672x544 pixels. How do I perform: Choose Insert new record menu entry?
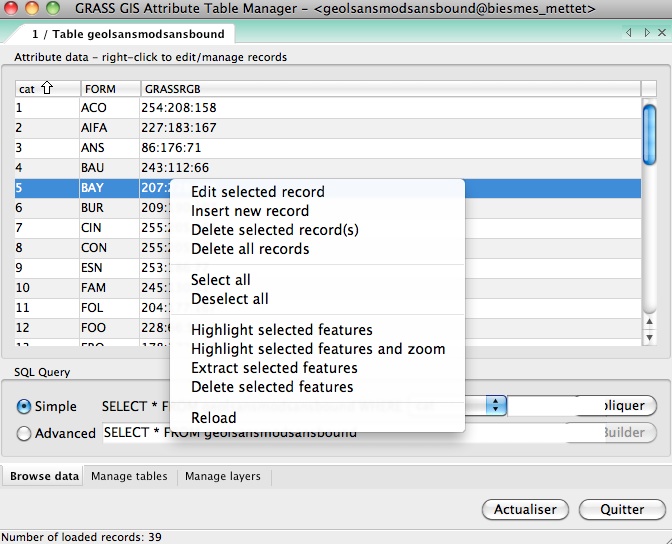tap(250, 211)
